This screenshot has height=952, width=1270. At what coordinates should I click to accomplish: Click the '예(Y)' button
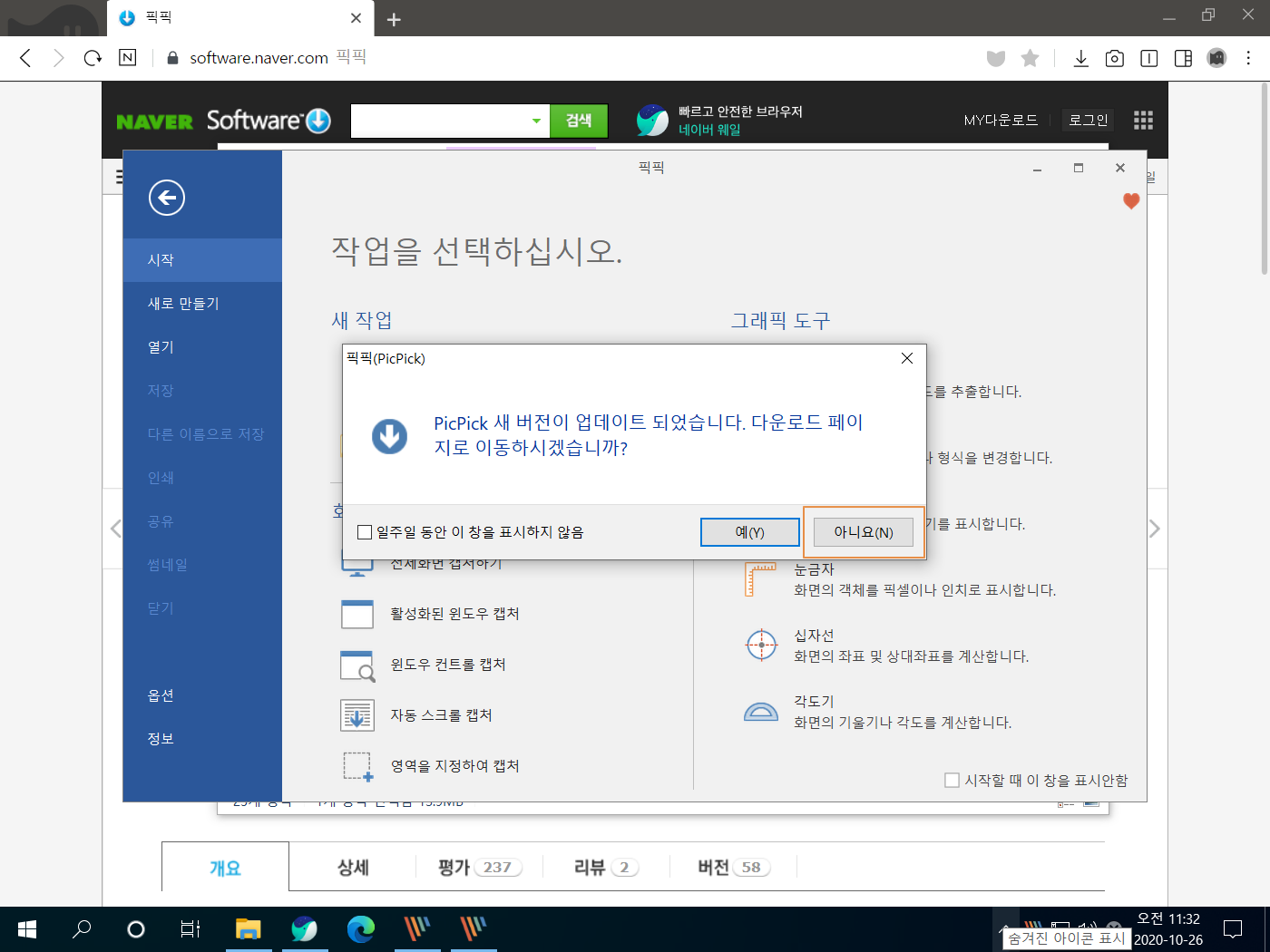(749, 532)
